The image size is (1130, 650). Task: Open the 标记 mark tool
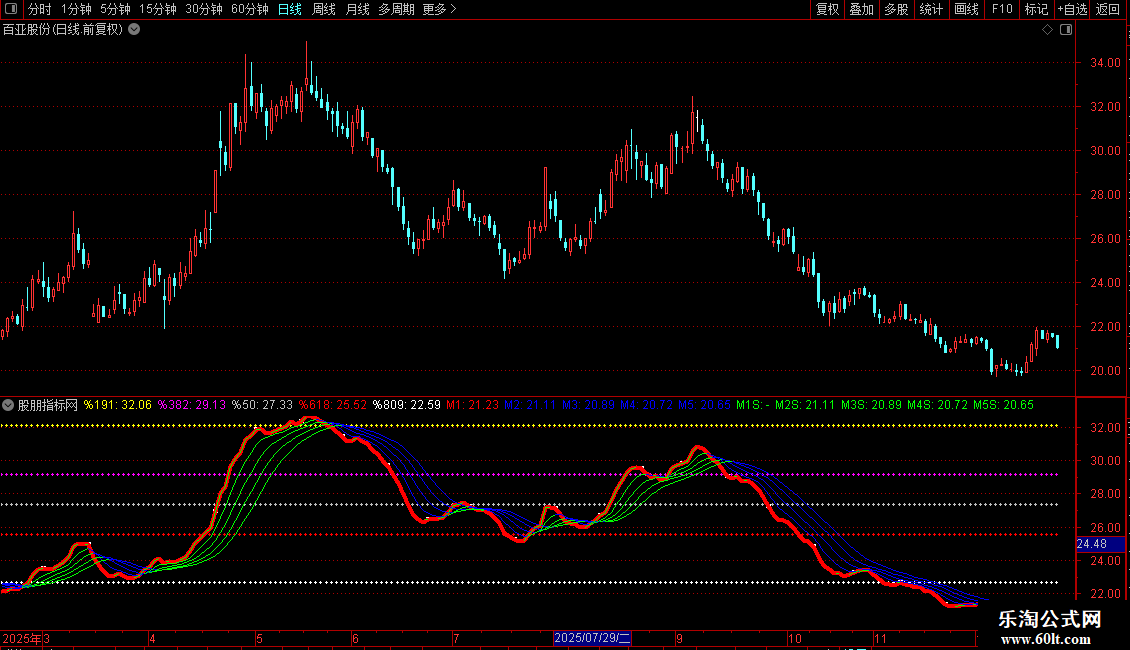point(1036,10)
